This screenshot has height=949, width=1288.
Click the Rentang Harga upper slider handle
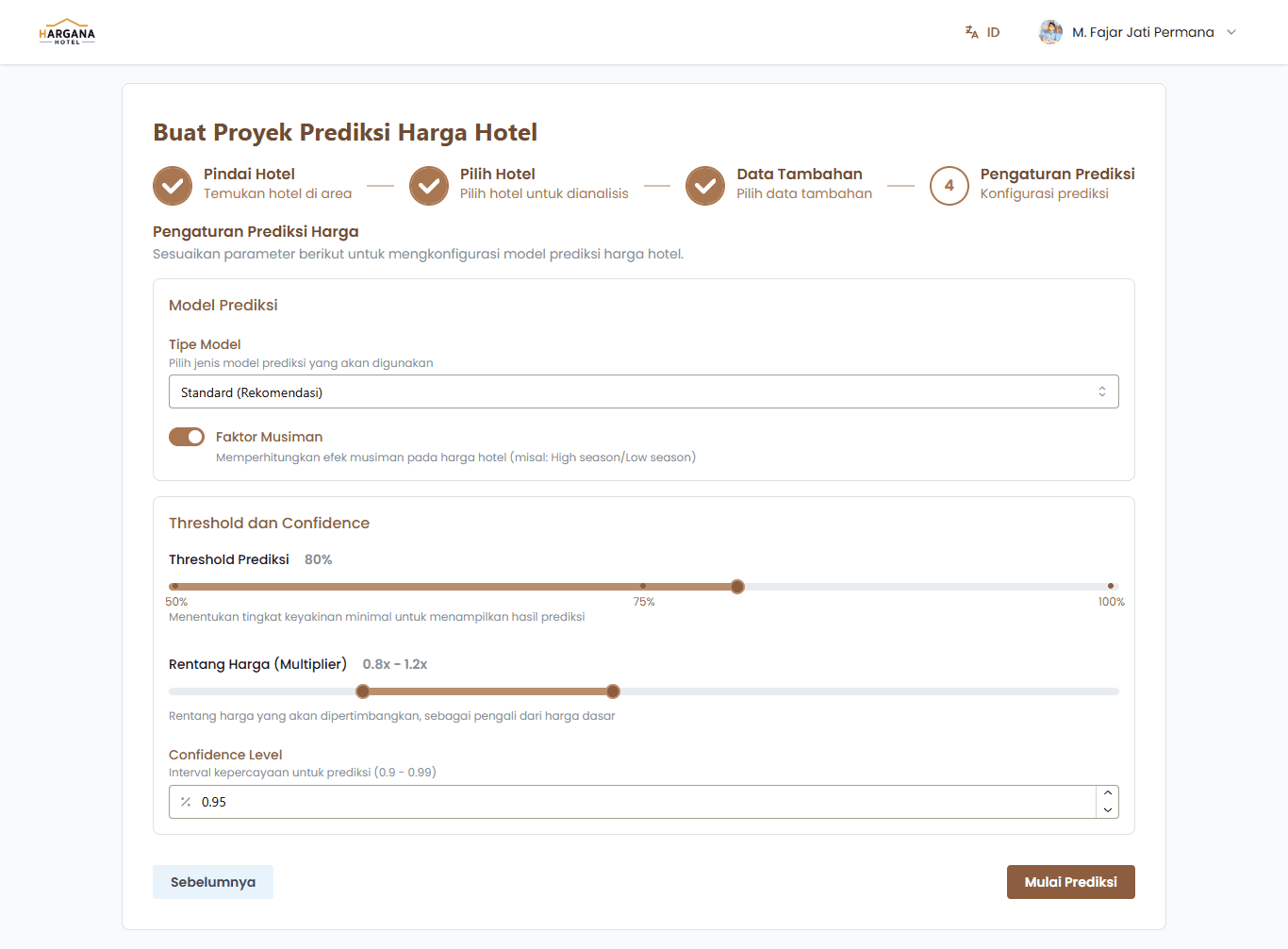[x=613, y=691]
